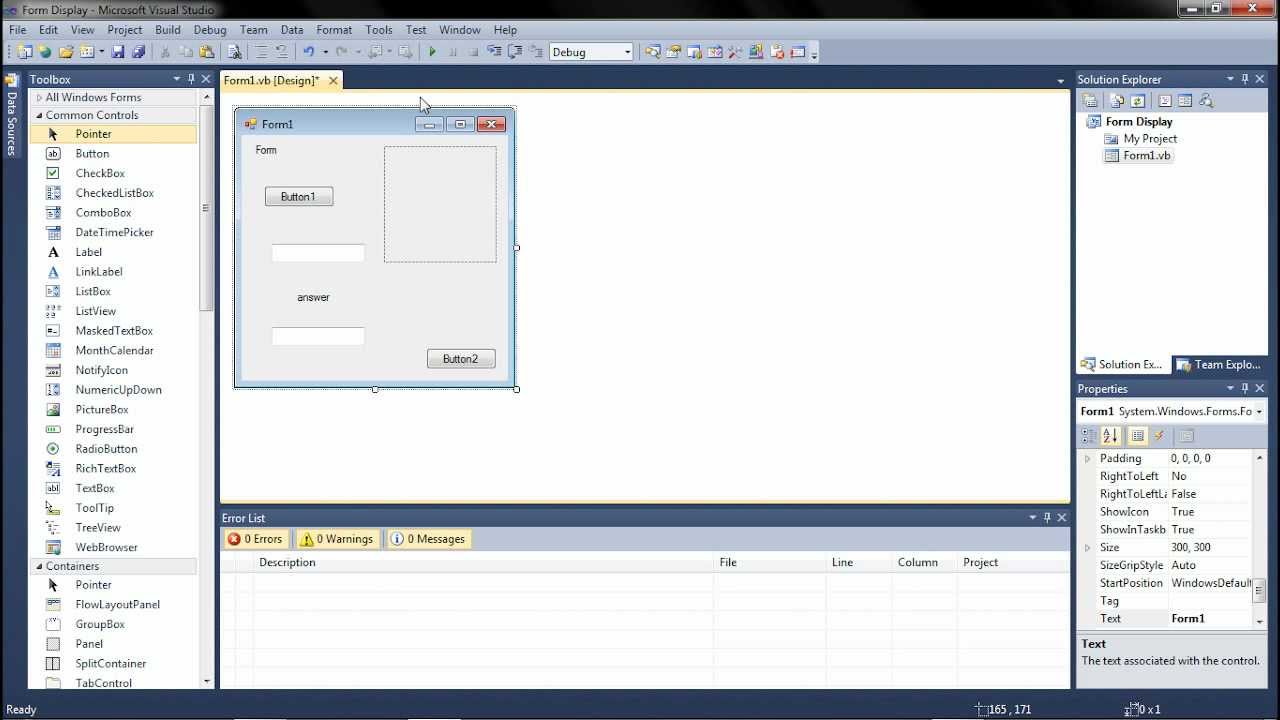Click Button2 on the form designer
The width and height of the screenshot is (1280, 720).
[461, 359]
